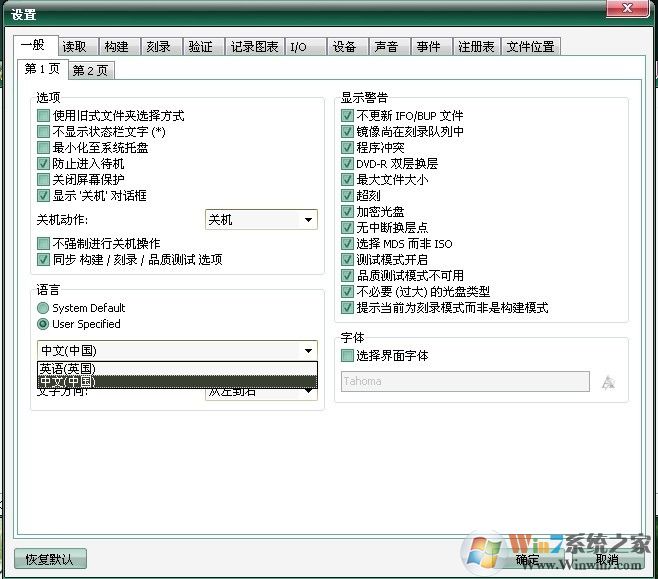The height and width of the screenshot is (579, 658).
Task: Enable the 选择界面字体 checkbox
Action: [x=348, y=356]
